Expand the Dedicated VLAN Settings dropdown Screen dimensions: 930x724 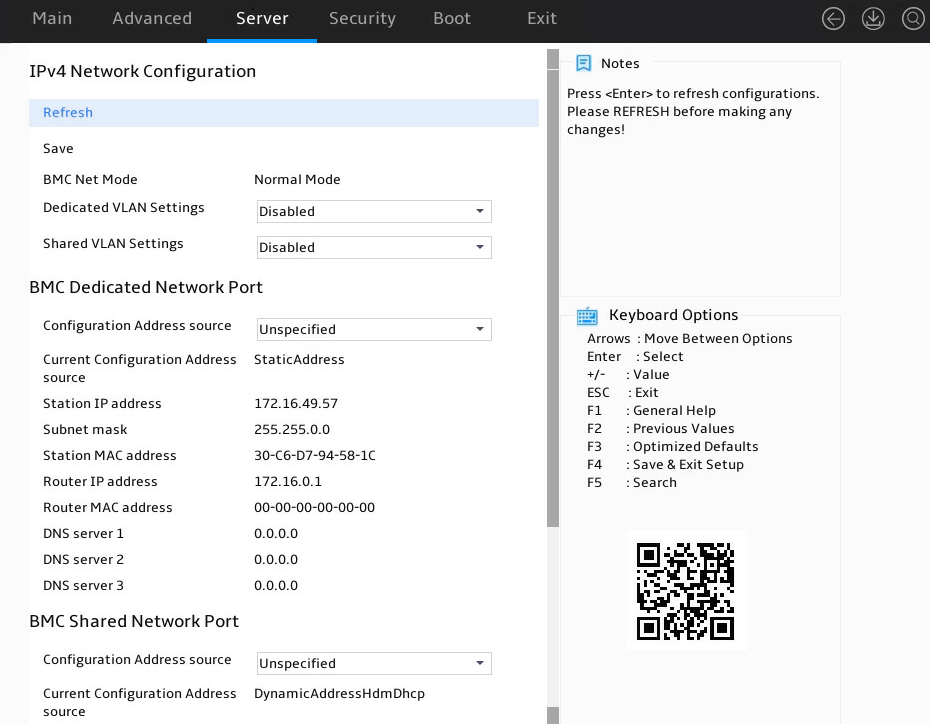tap(374, 212)
